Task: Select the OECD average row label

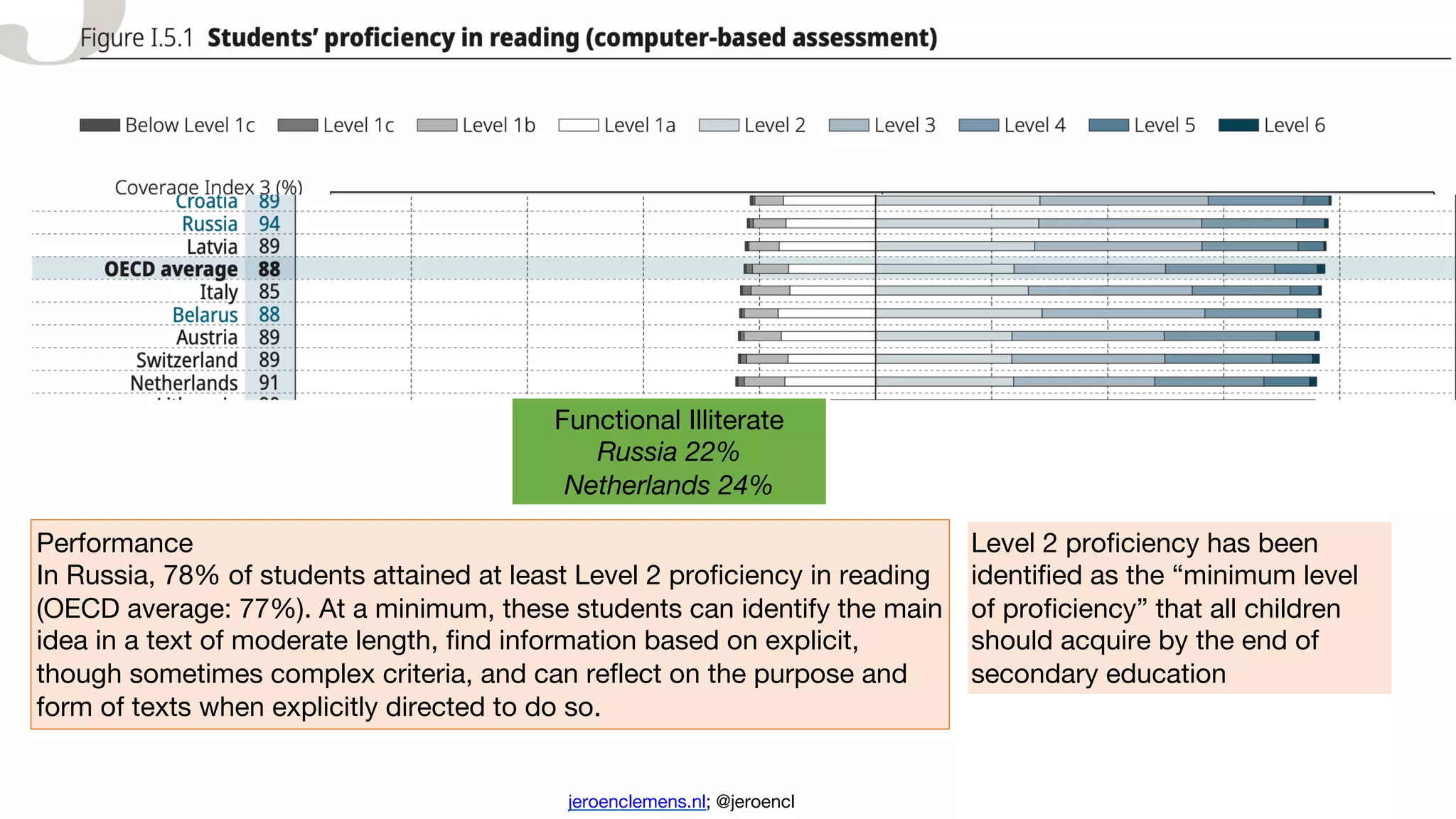Action: (x=171, y=269)
